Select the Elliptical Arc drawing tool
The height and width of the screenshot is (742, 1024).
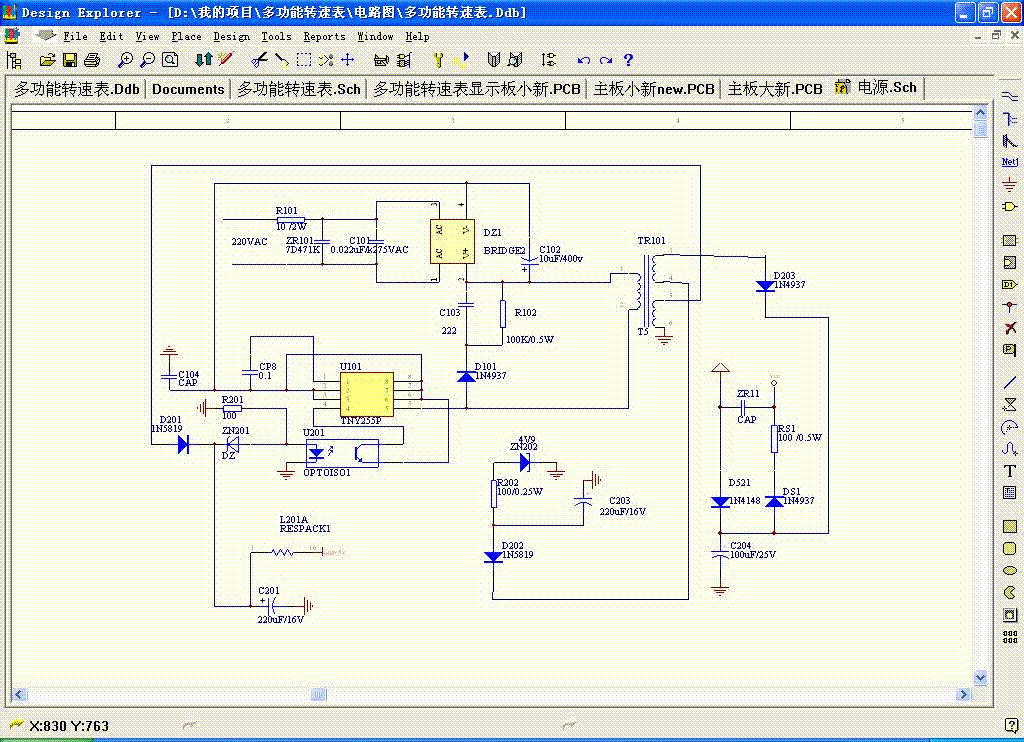coord(1010,427)
